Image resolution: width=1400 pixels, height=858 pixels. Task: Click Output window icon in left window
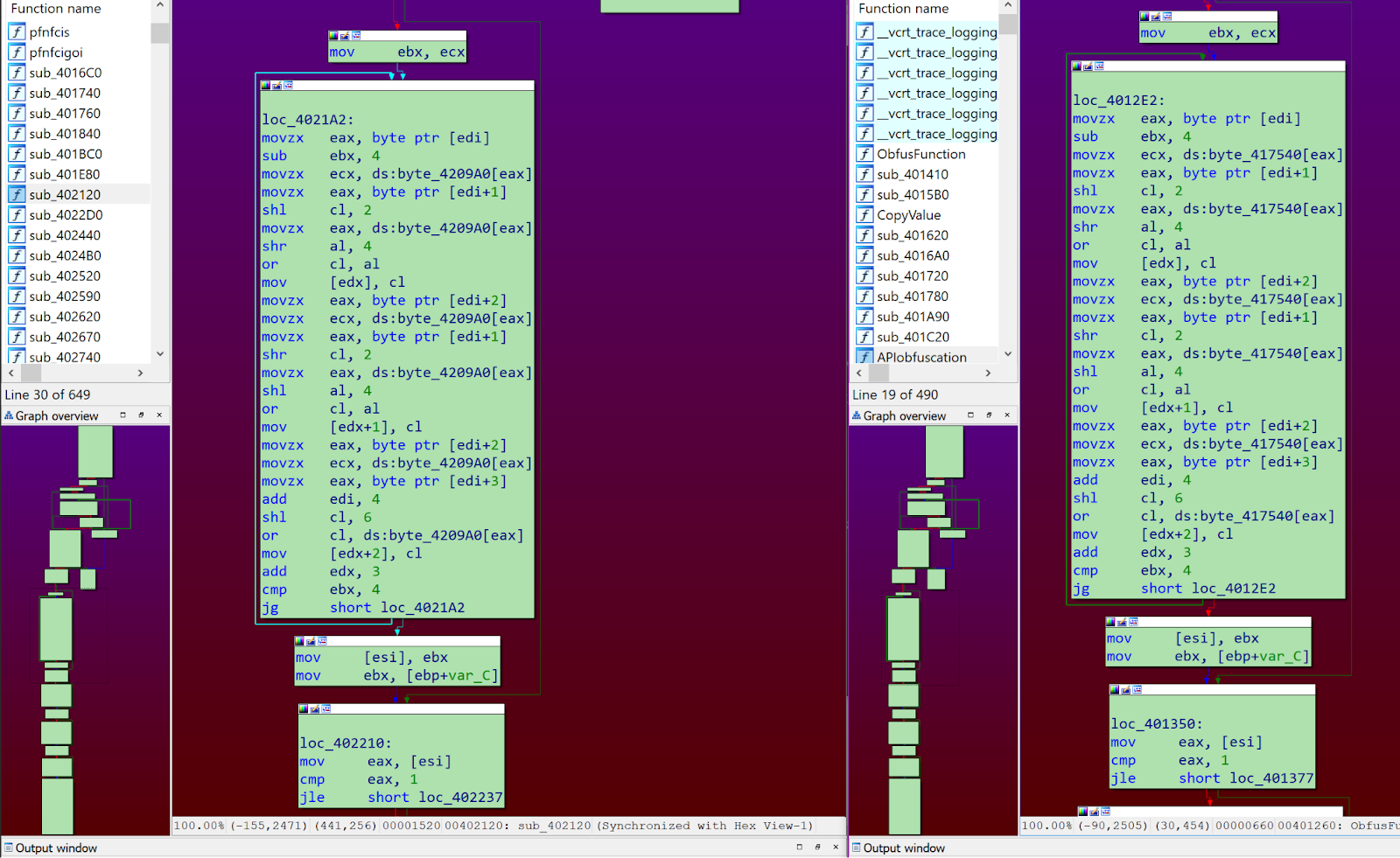click(9, 848)
